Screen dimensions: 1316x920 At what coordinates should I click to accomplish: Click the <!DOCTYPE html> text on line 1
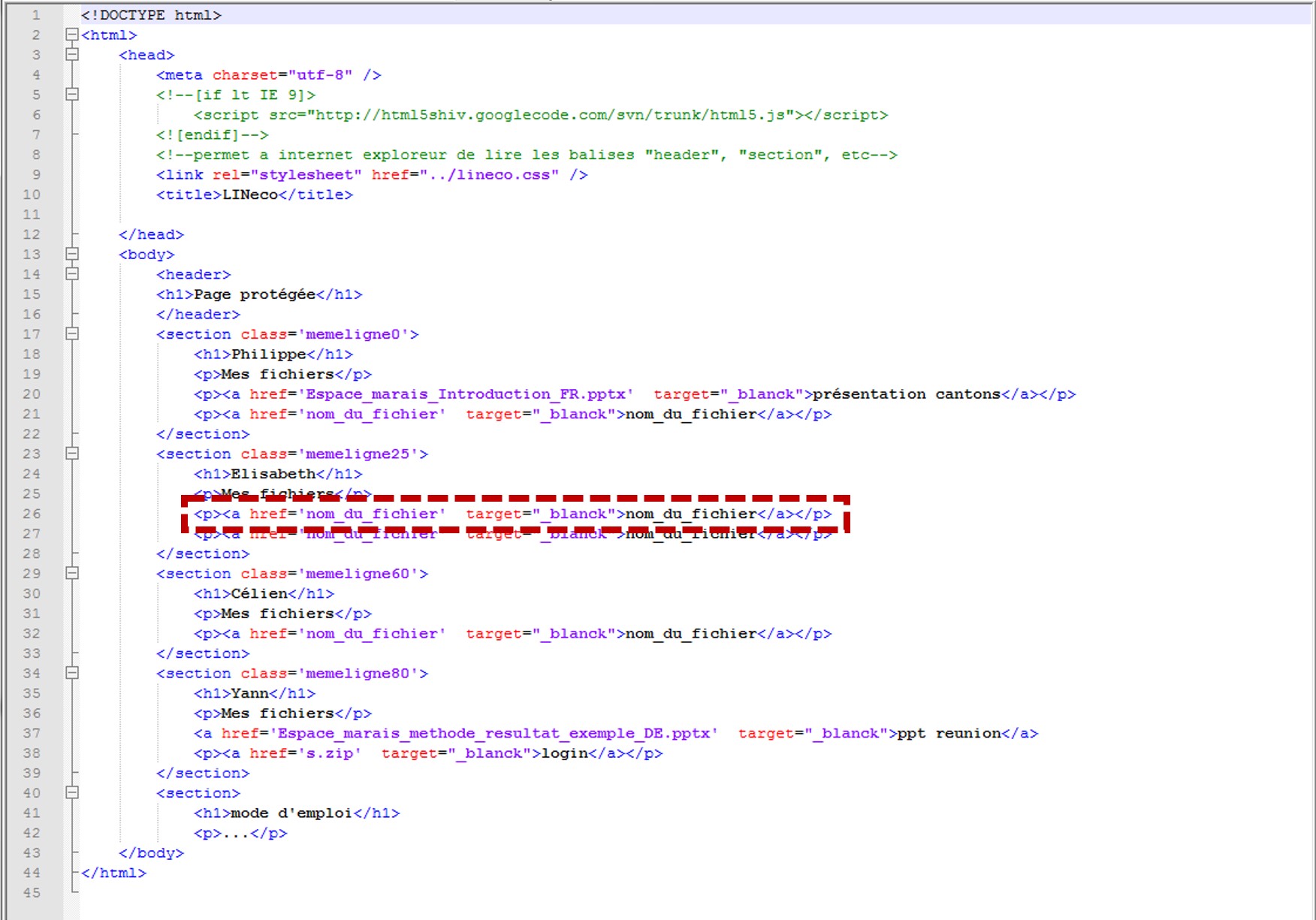[x=151, y=15]
